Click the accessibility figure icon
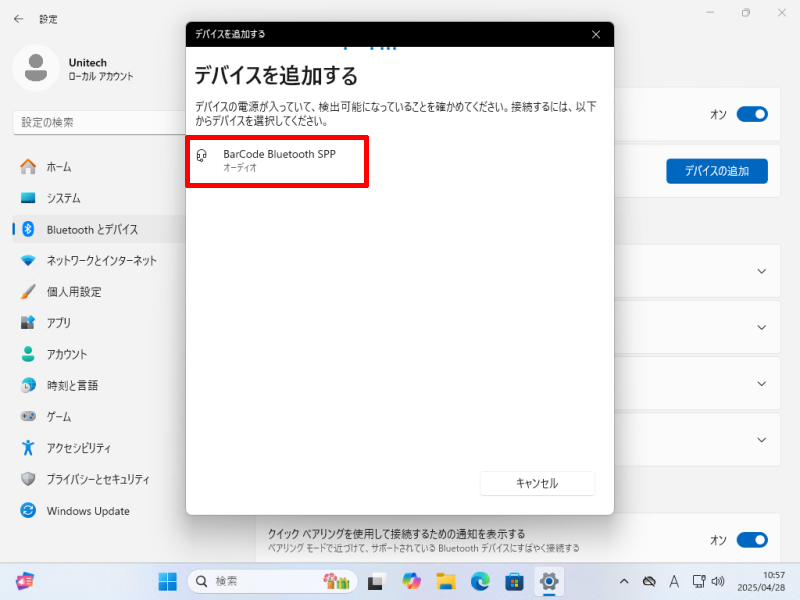 28,448
